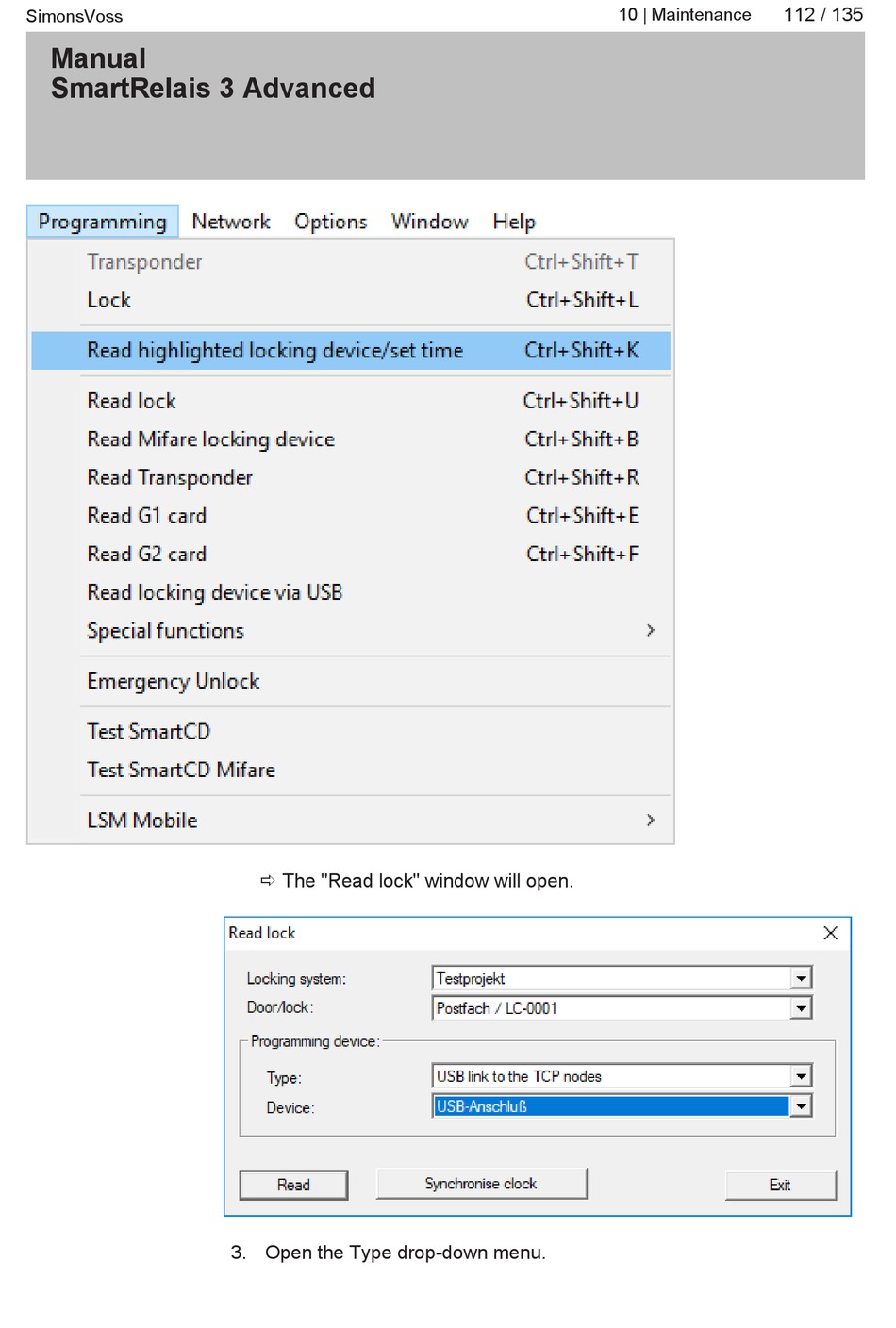Click the Synchronise clock button
Image resolution: width=896 pixels, height=1328 pixels.
[x=481, y=1184]
